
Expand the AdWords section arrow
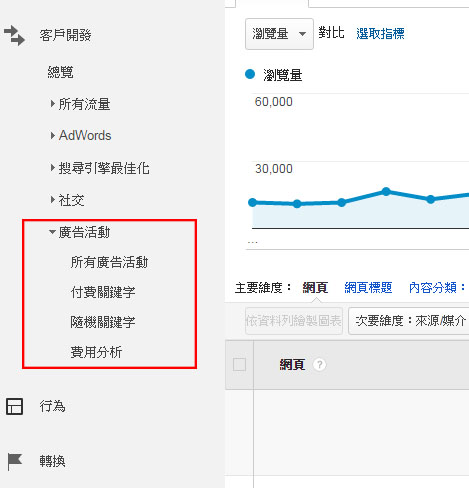(52, 135)
